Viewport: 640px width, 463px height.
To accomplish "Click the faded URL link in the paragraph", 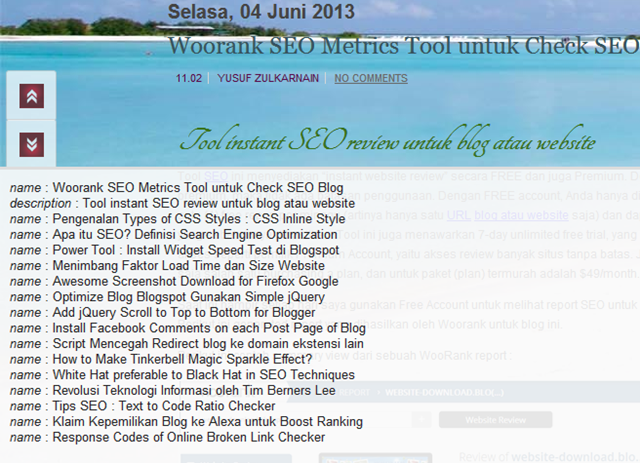I will coord(458,215).
